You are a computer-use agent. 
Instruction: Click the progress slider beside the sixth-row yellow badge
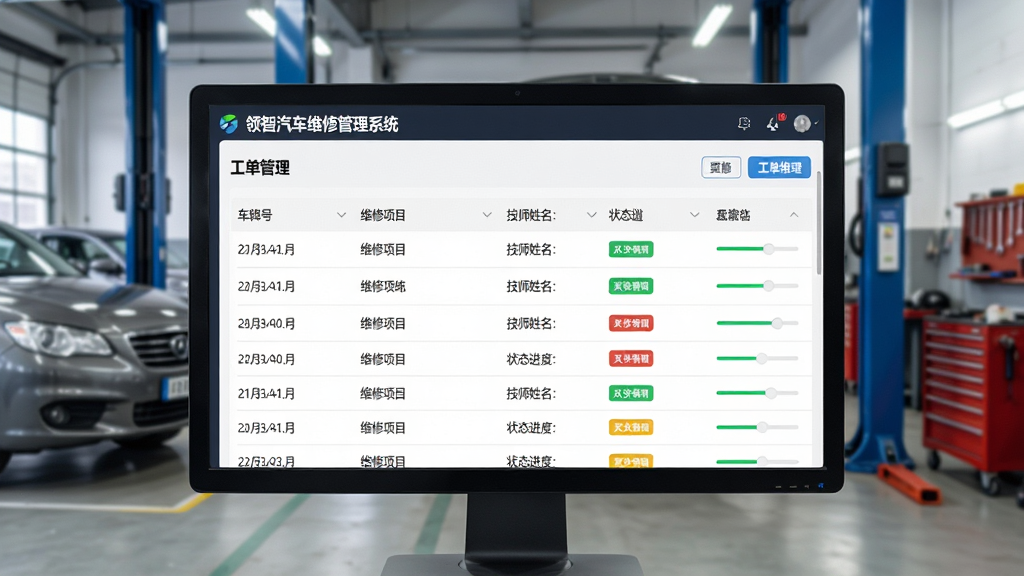(x=757, y=427)
